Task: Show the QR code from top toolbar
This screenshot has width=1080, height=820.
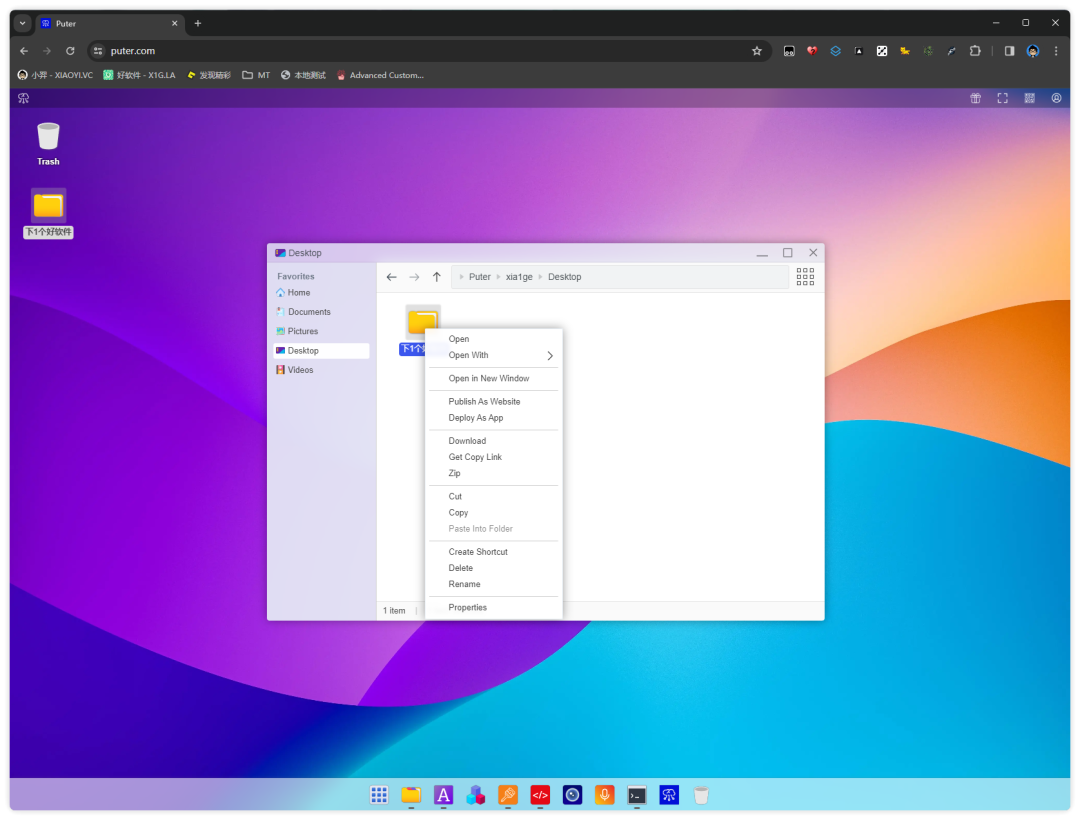Action: tap(1029, 98)
